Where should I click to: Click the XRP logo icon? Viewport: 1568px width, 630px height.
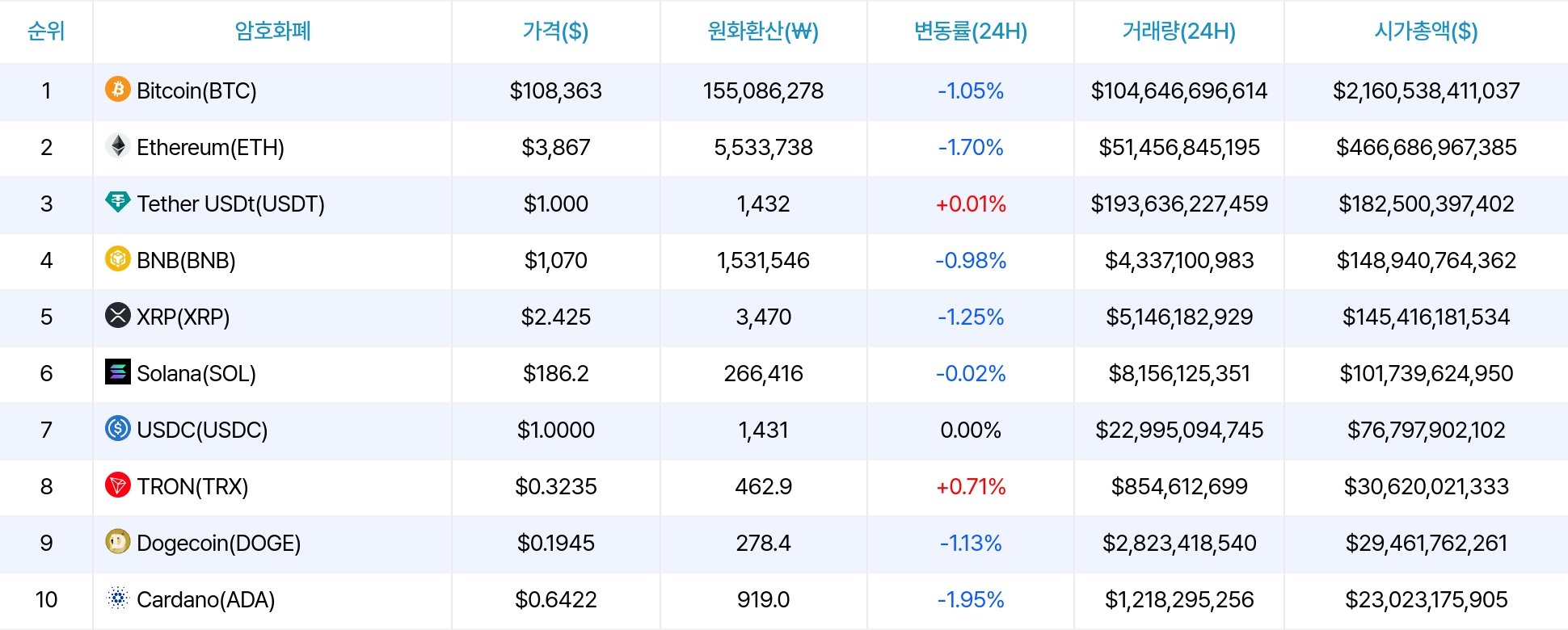pyautogui.click(x=118, y=315)
